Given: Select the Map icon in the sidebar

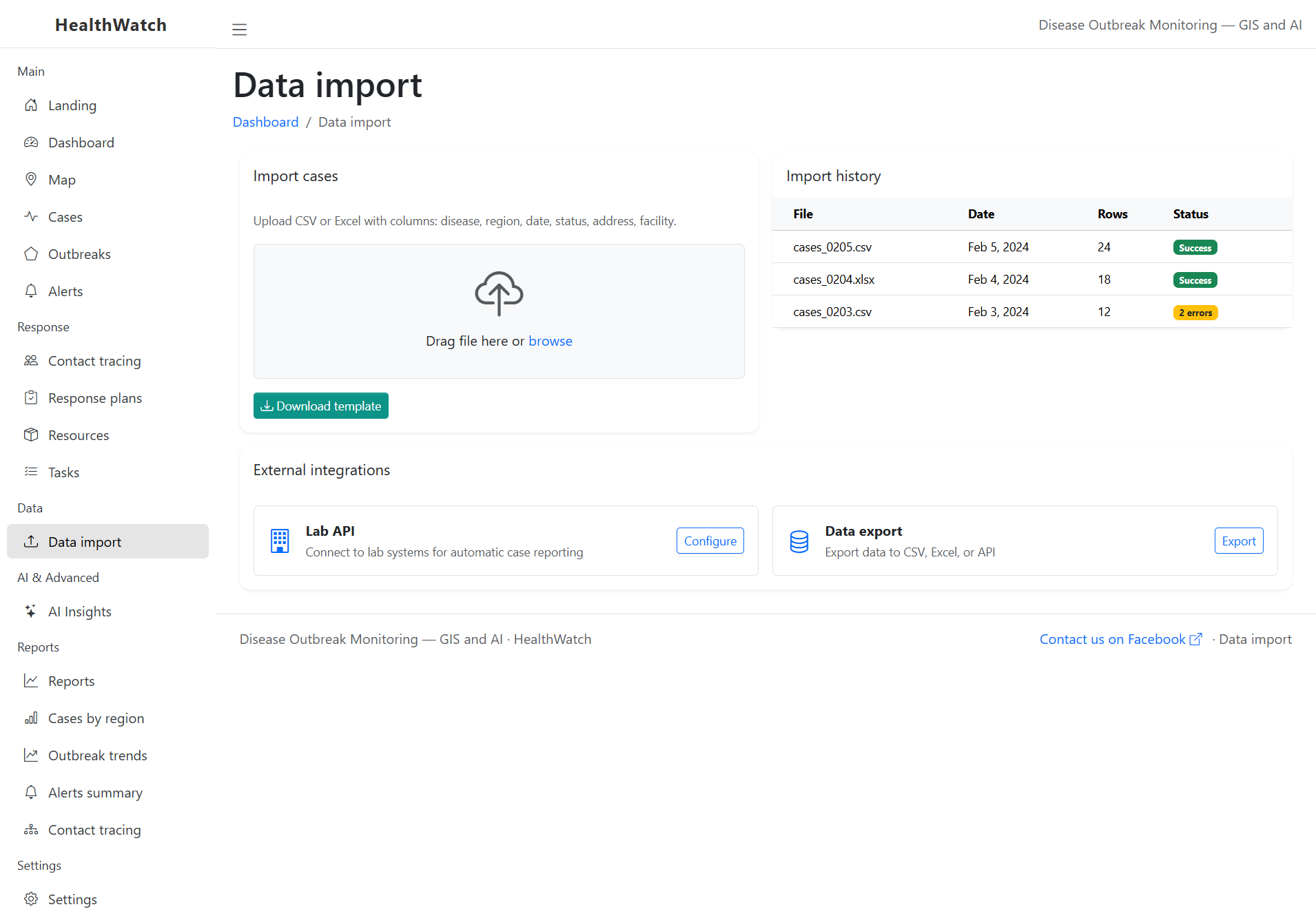Looking at the screenshot, I should pos(31,179).
